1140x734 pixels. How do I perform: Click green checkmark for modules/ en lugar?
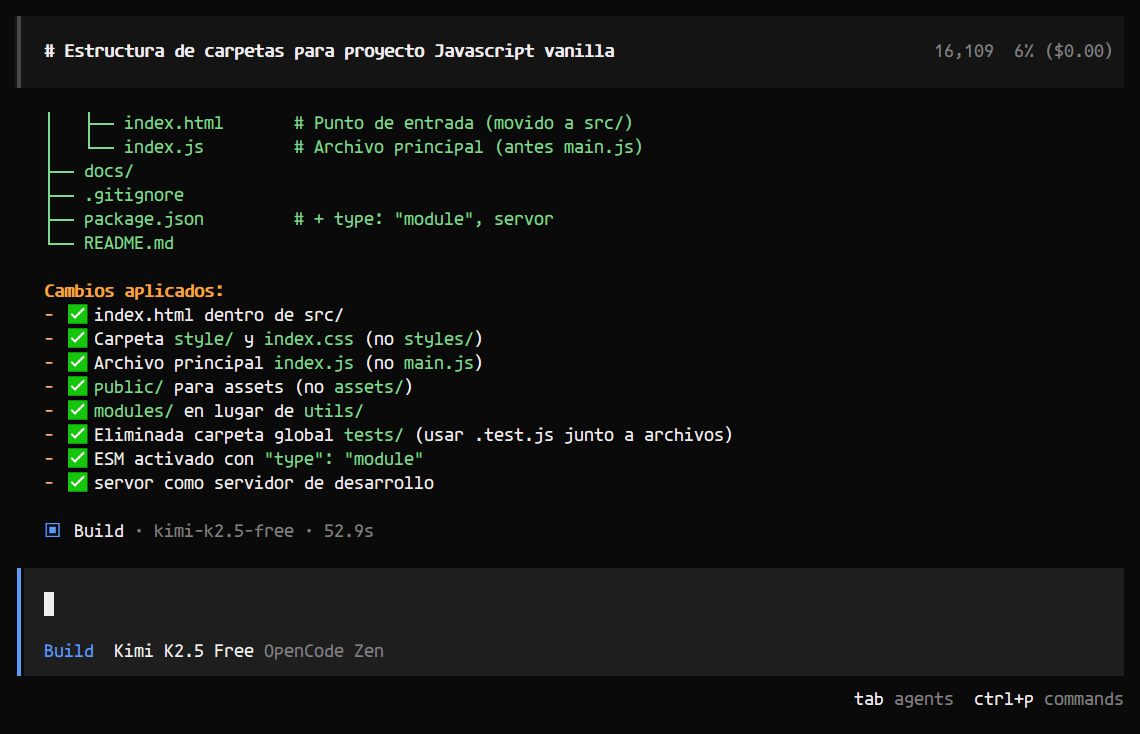point(78,411)
